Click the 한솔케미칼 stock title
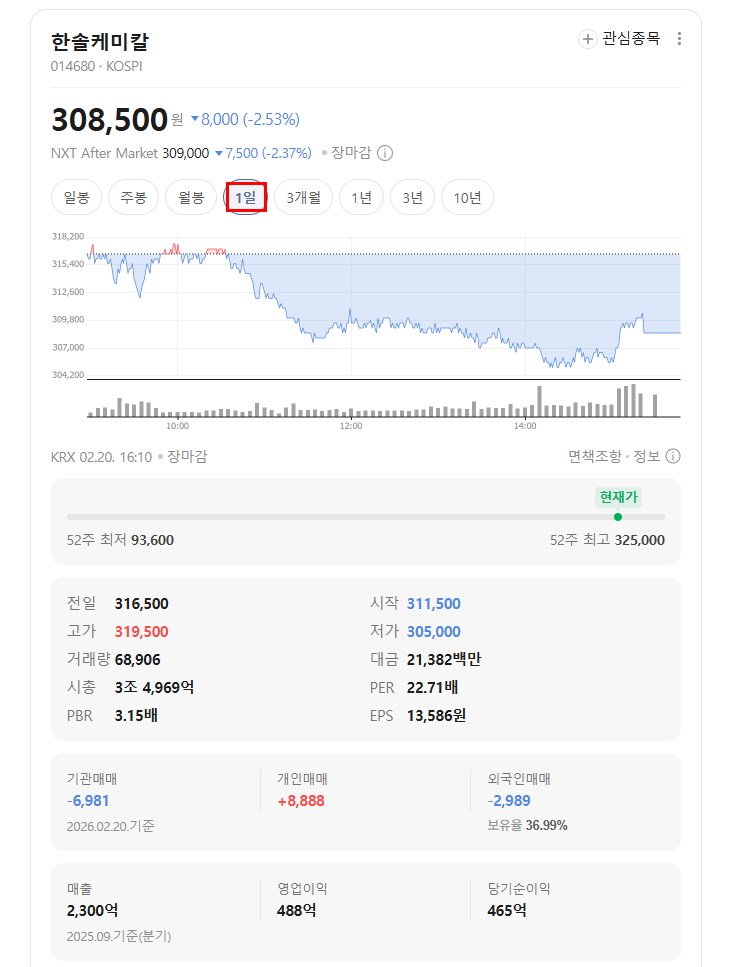The image size is (736, 967). [100, 42]
